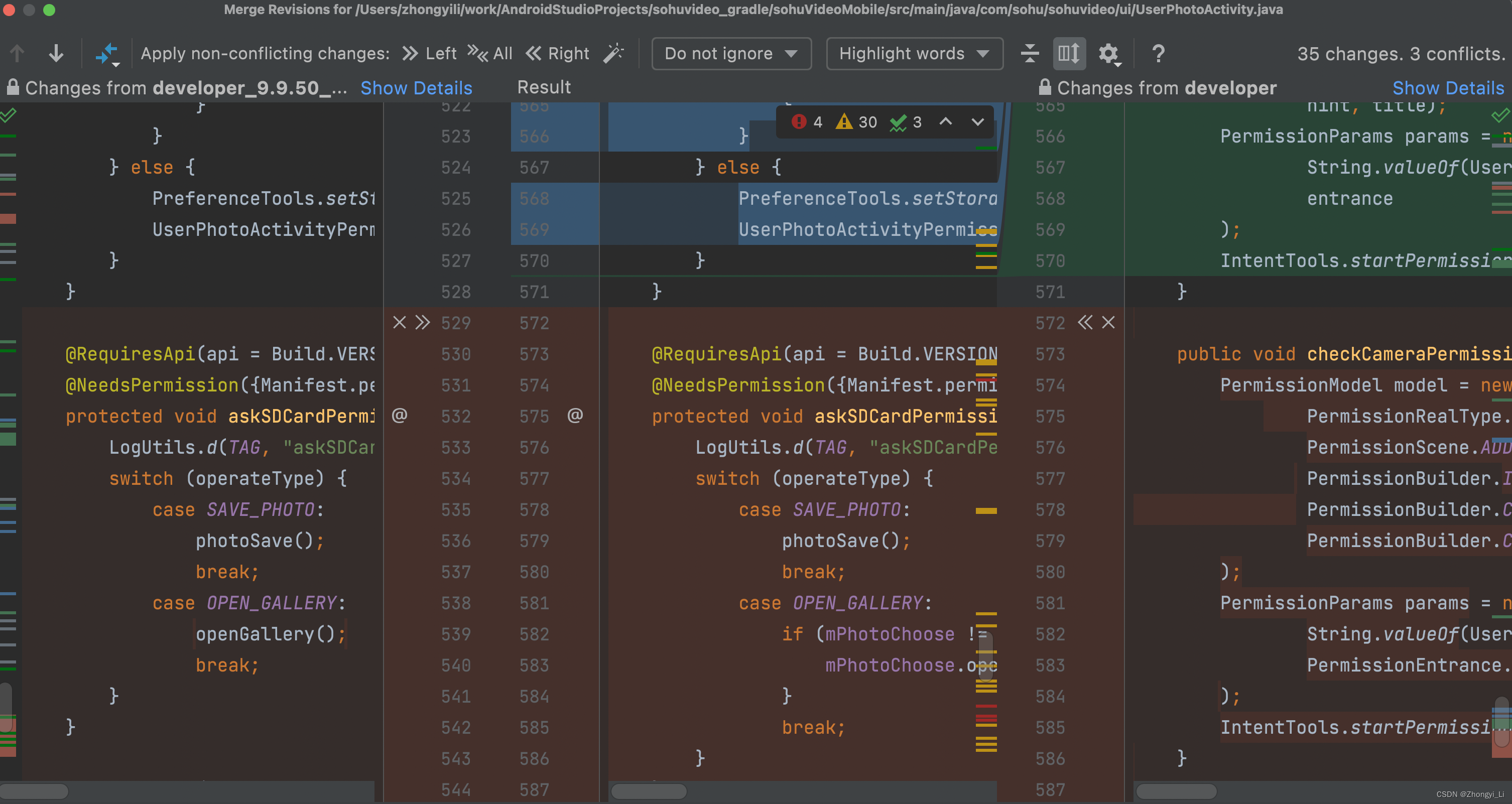Click Show Details link in right pane

[1448, 88]
